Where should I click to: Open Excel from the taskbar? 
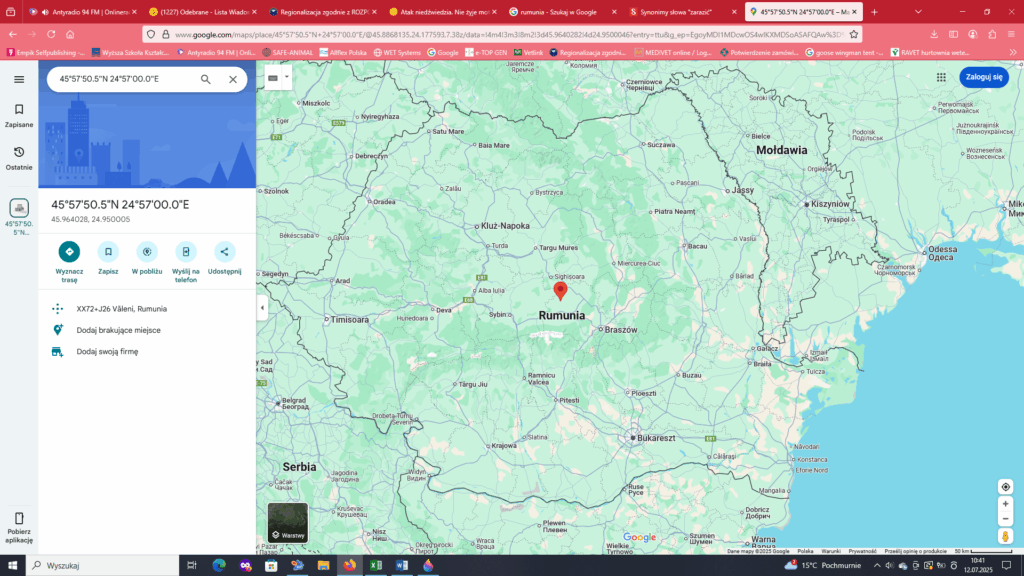pos(376,566)
